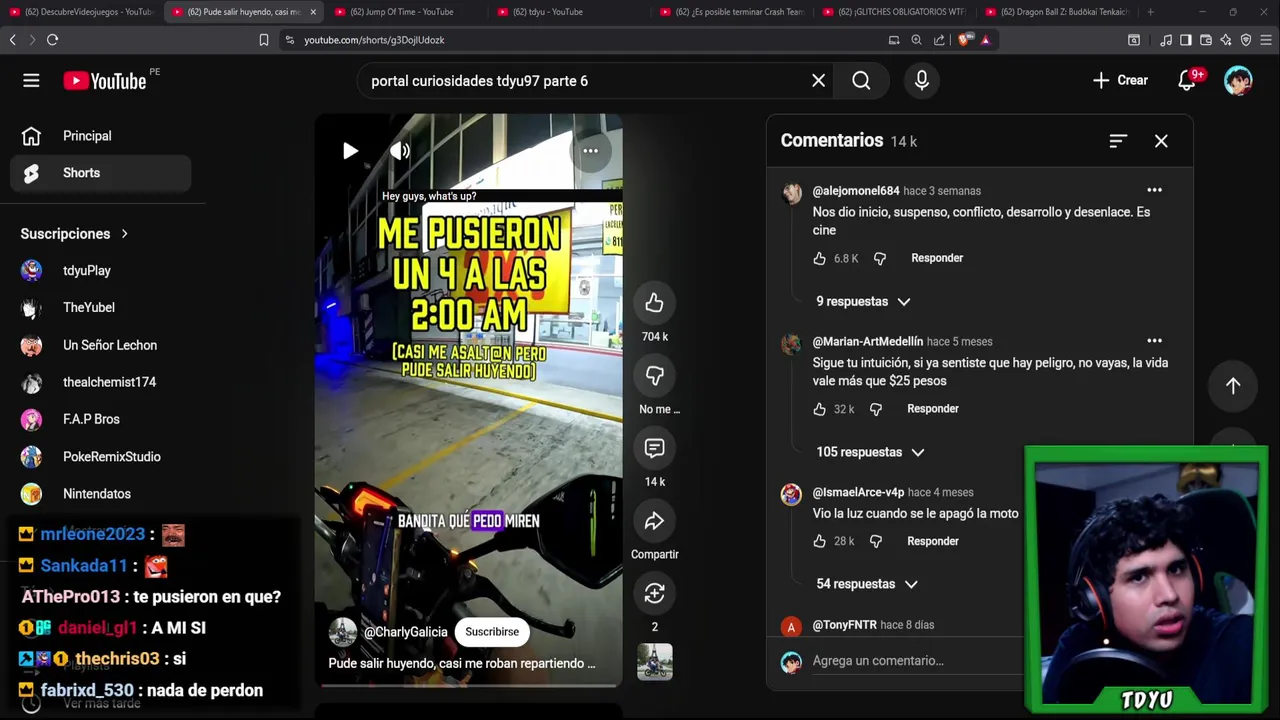Reply to @Marian-ArtMedellín's comment
Viewport: 1280px width, 720px height.
[x=933, y=409]
